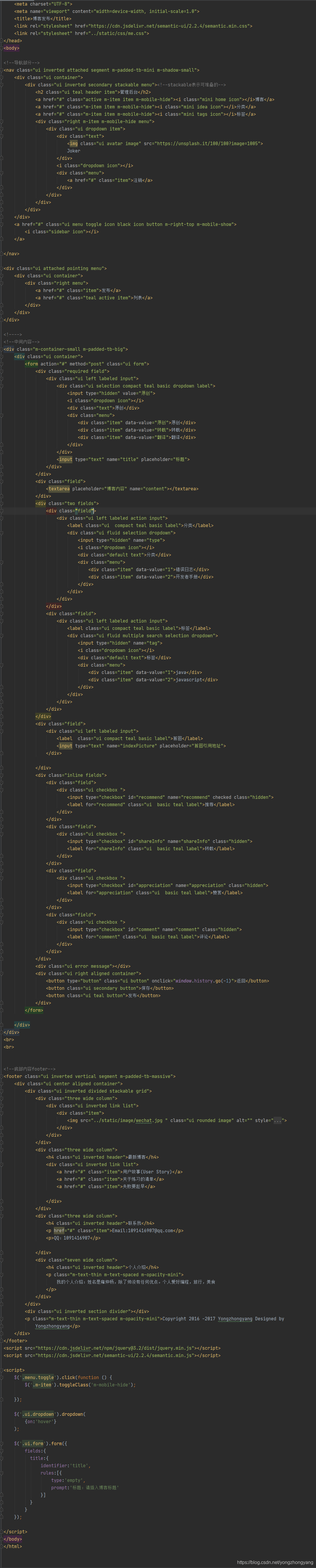Click the toggleClass('m-mobile-hide') line
Image resolution: width=316 pixels, height=1568 pixels.
point(80,1385)
